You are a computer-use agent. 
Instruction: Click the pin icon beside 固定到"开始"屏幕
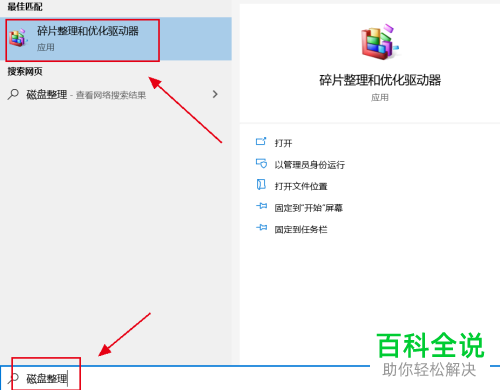262,206
